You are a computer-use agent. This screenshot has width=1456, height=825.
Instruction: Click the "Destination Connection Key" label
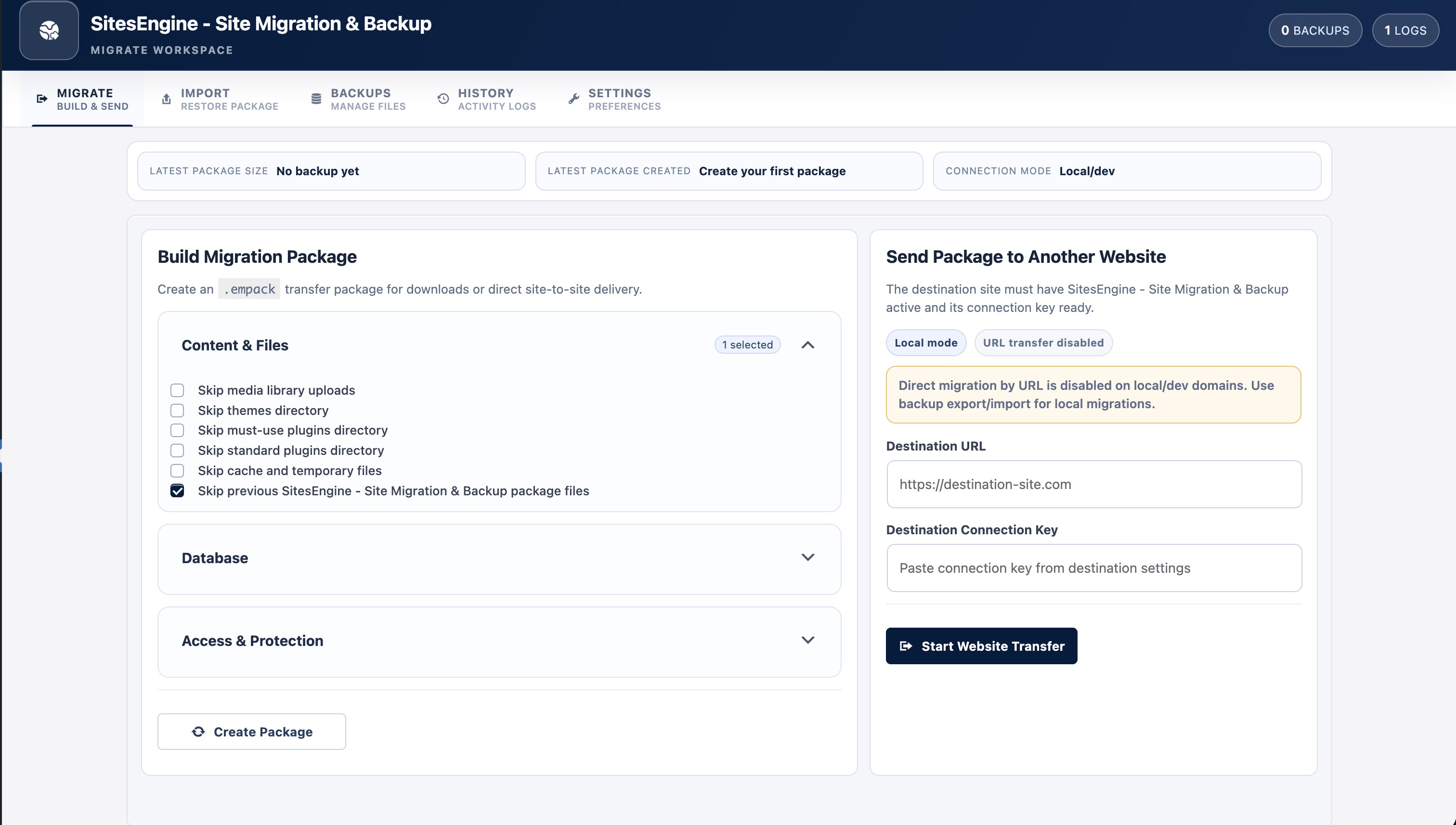[972, 530]
